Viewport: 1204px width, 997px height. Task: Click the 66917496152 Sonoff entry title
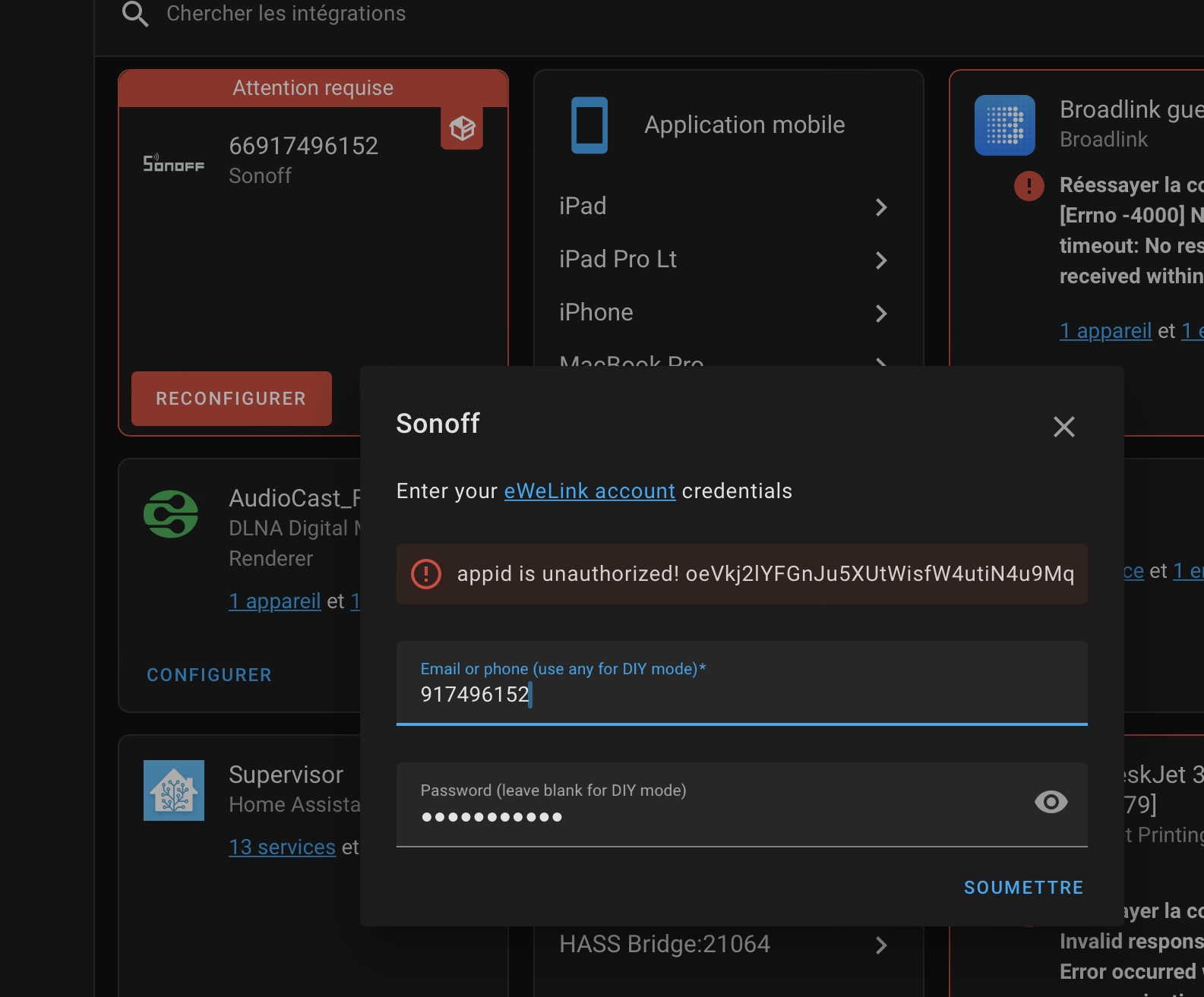[x=304, y=146]
